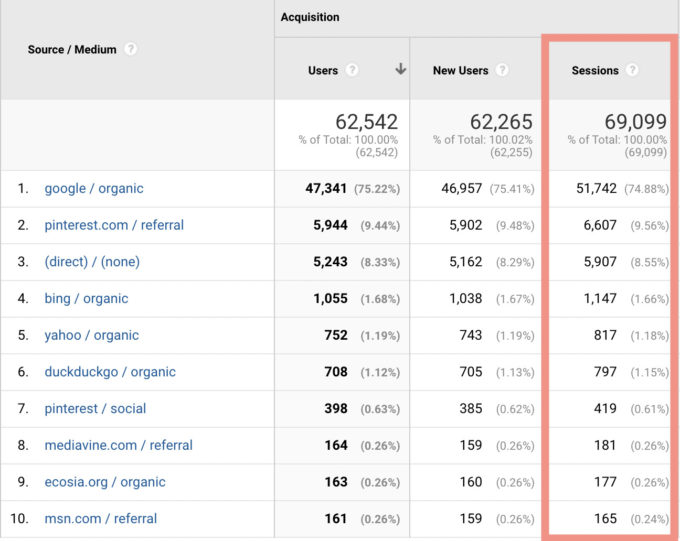Select direct New Users value 5,162
Image resolution: width=680 pixels, height=541 pixels.
(466, 262)
